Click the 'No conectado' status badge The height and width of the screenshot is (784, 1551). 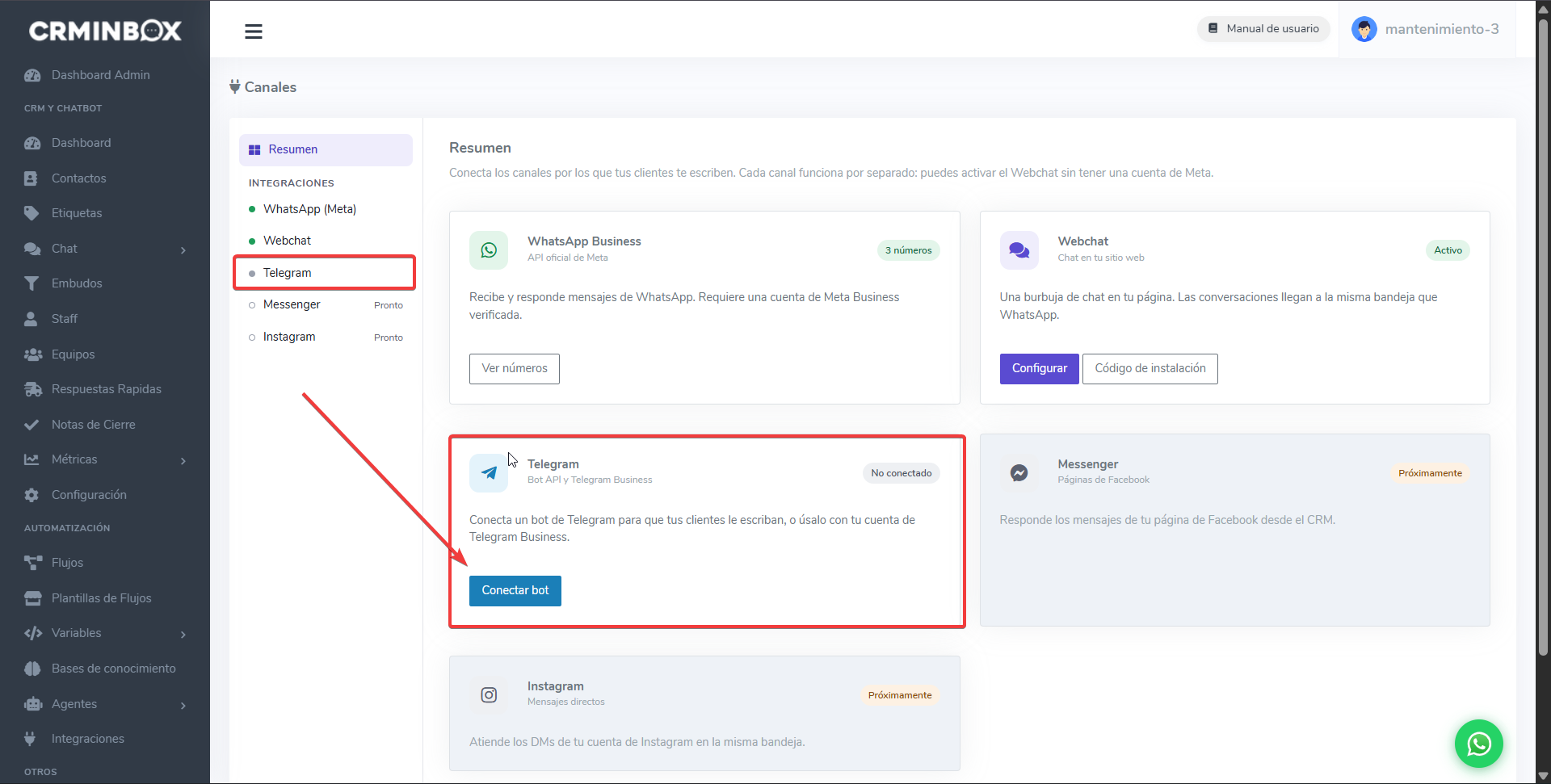tap(901, 473)
